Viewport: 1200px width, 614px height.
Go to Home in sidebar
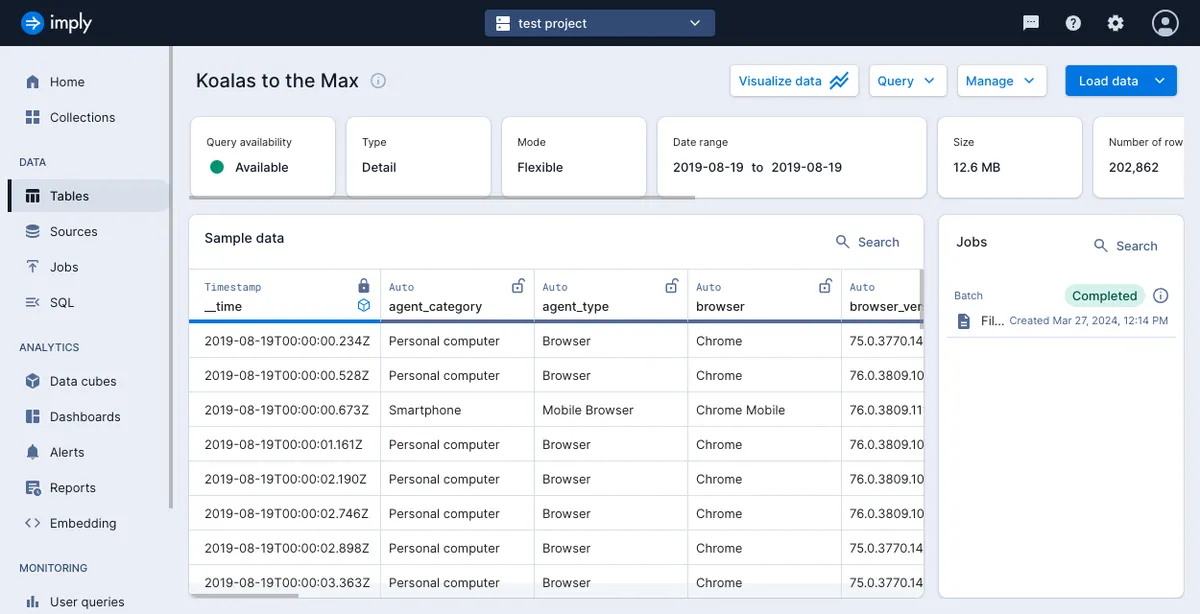[x=67, y=82]
